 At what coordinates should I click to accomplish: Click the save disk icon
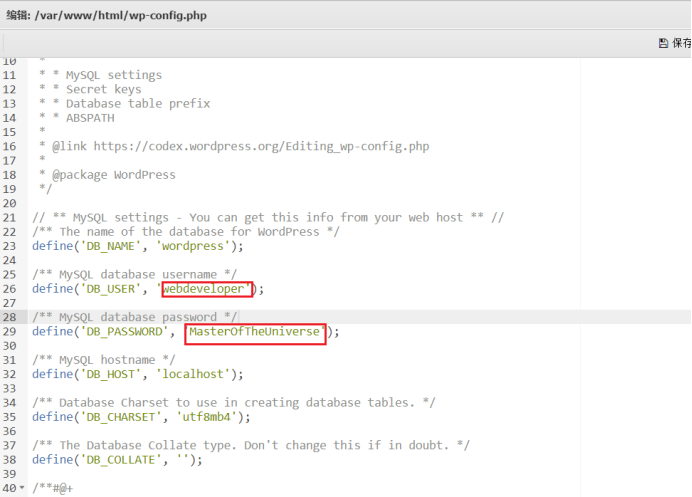click(x=663, y=43)
